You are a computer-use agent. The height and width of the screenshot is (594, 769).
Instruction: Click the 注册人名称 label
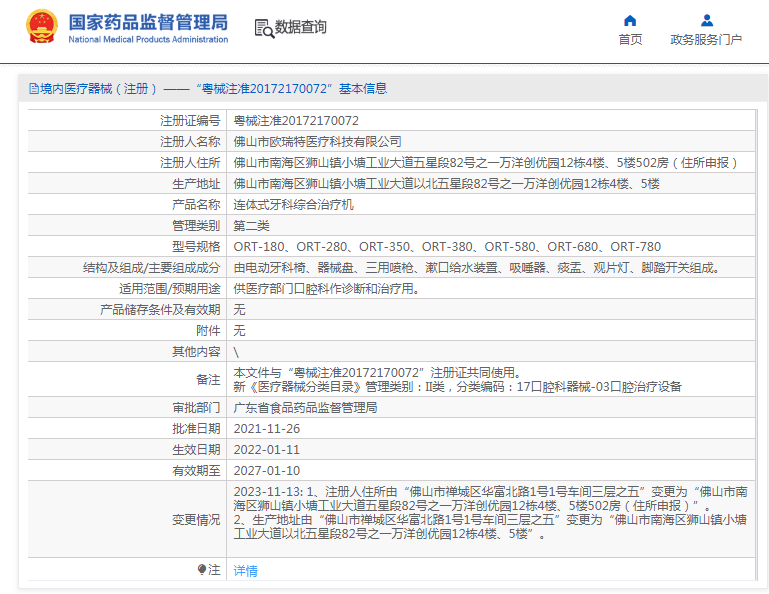click(x=190, y=142)
